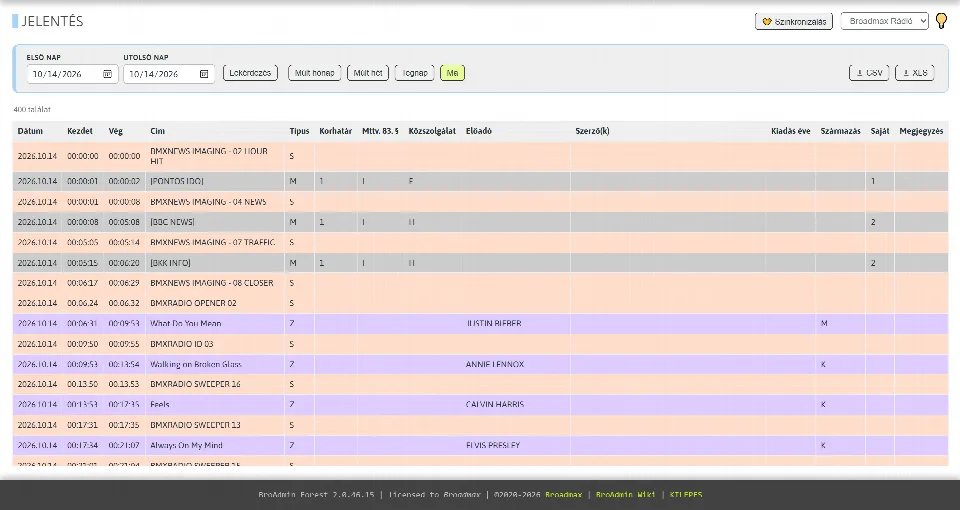
Task: Download report as XLS
Action: [915, 73]
